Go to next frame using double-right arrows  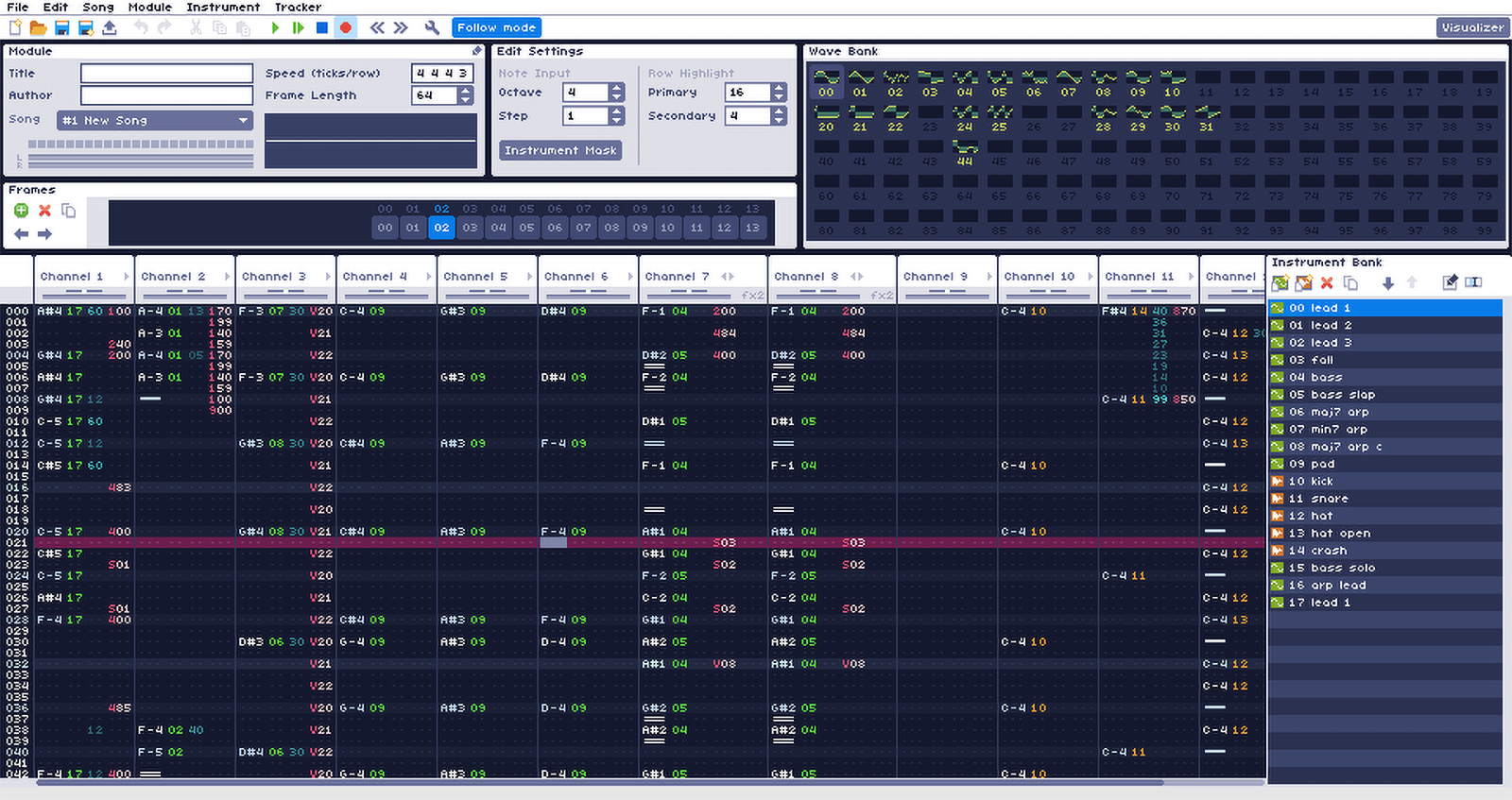click(401, 27)
